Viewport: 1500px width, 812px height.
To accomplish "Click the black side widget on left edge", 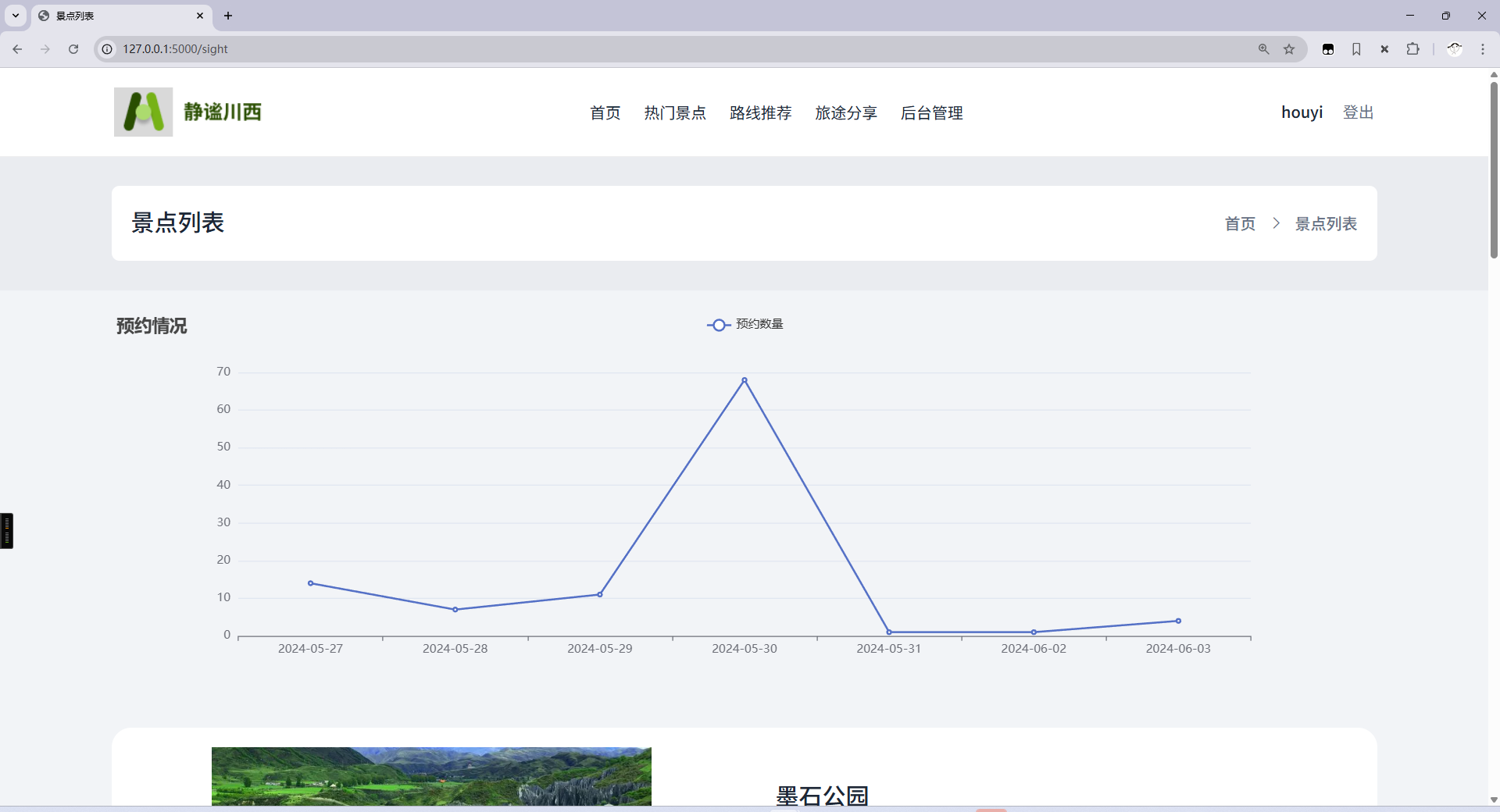I will [6, 531].
